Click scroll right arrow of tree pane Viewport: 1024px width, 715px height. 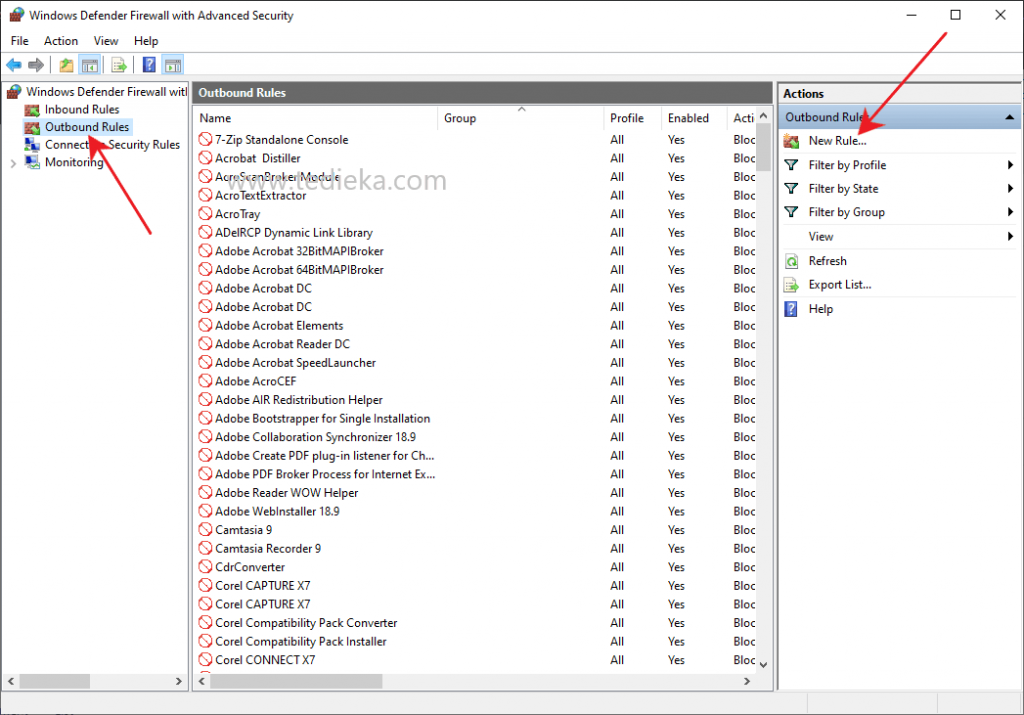point(178,681)
